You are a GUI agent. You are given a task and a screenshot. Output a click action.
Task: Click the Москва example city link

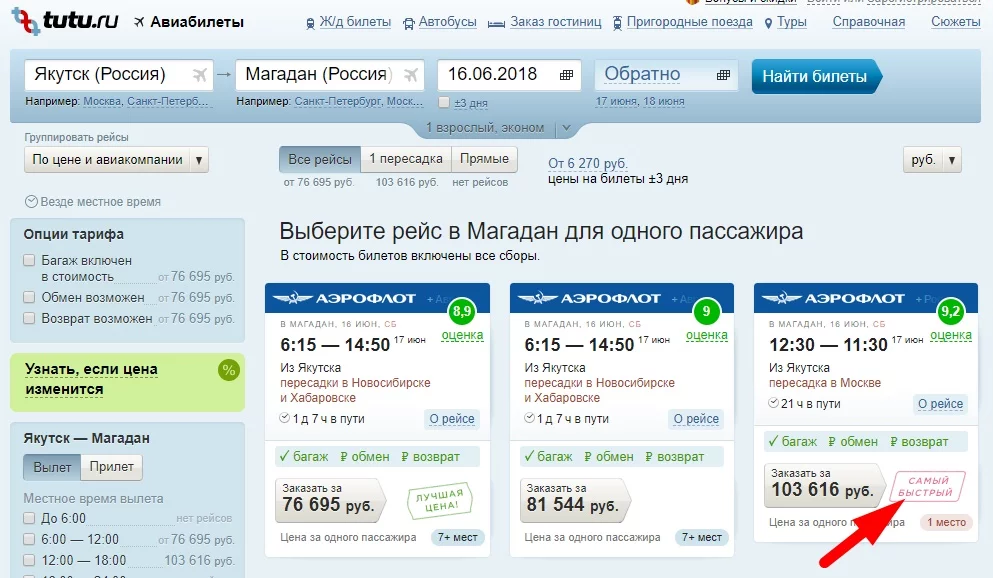[103, 101]
